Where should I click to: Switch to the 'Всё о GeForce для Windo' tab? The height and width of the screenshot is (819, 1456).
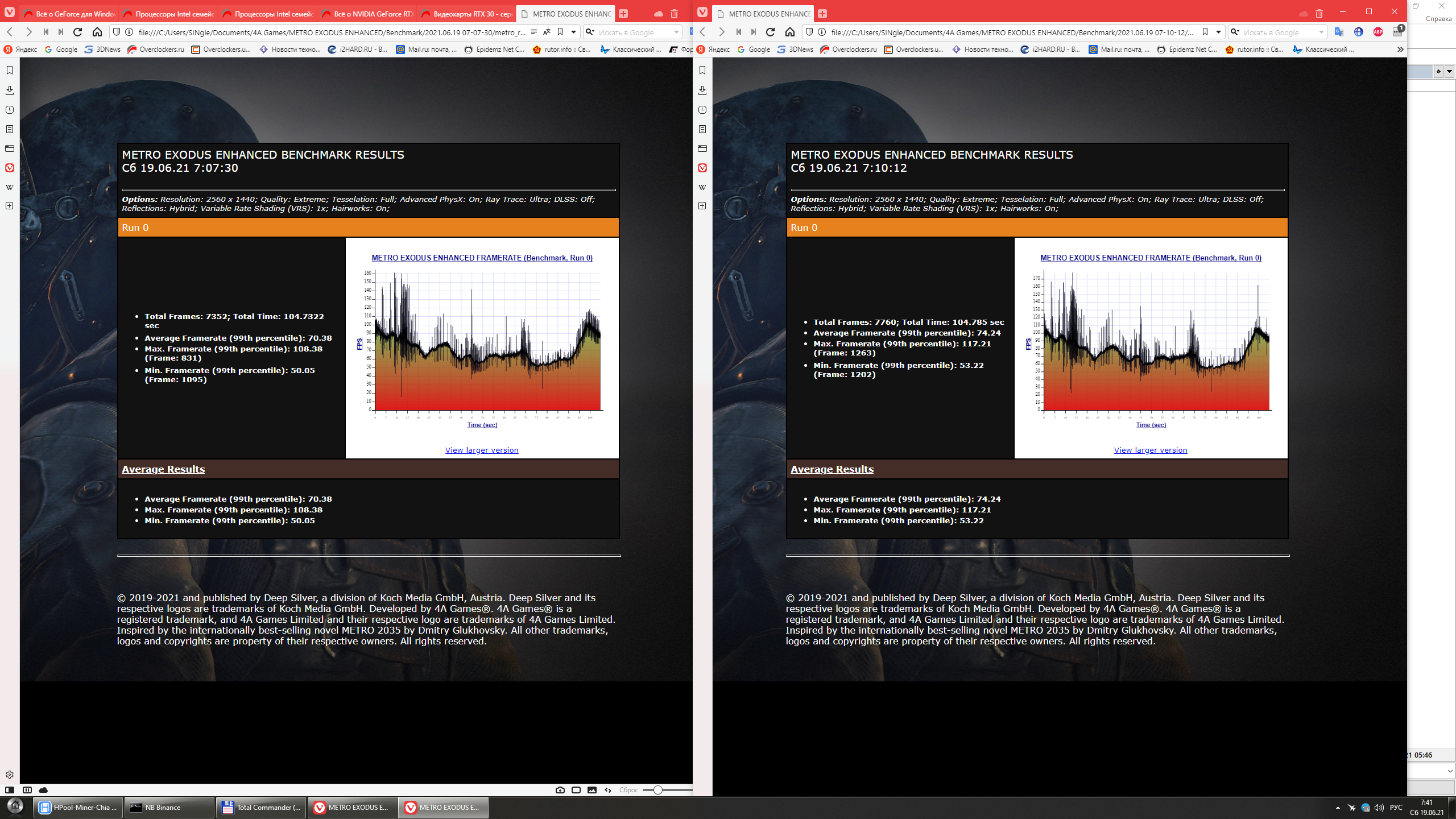click(x=69, y=14)
